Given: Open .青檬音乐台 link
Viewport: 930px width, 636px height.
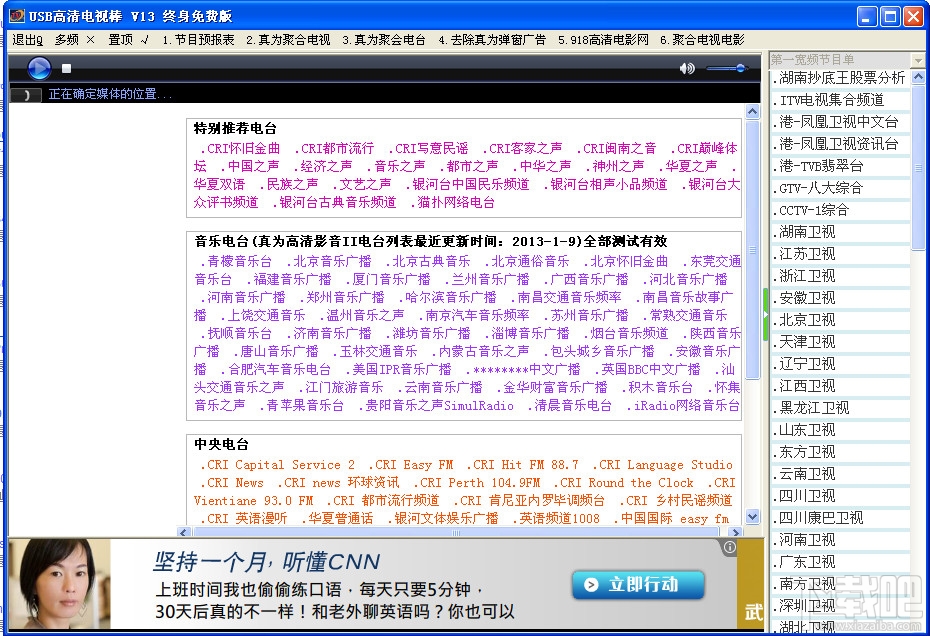Looking at the screenshot, I should [x=236, y=261].
